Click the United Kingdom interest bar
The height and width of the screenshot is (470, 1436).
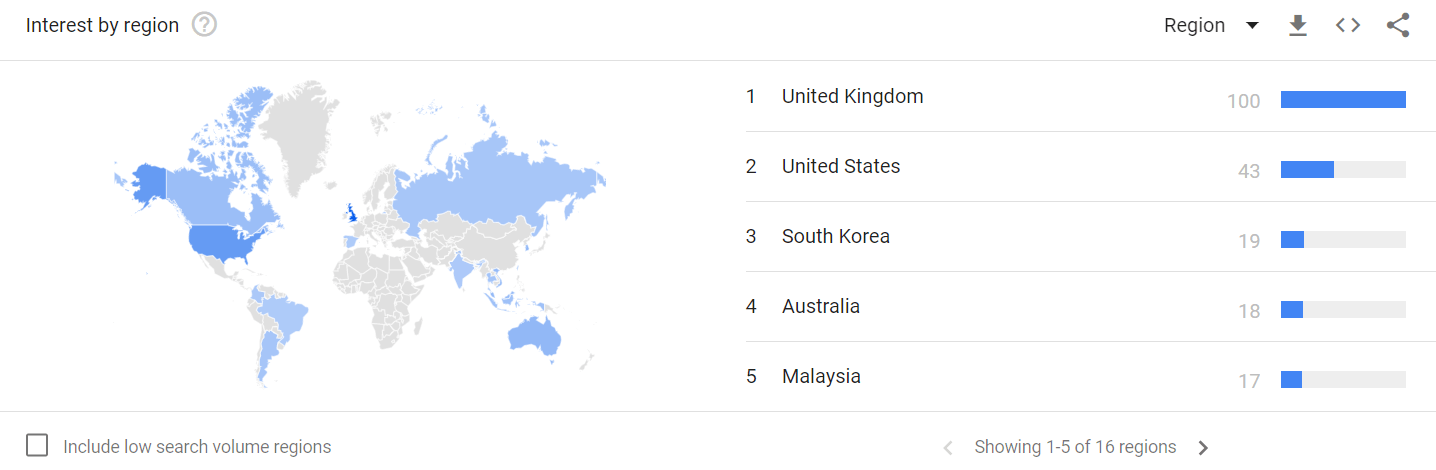[x=1343, y=100]
